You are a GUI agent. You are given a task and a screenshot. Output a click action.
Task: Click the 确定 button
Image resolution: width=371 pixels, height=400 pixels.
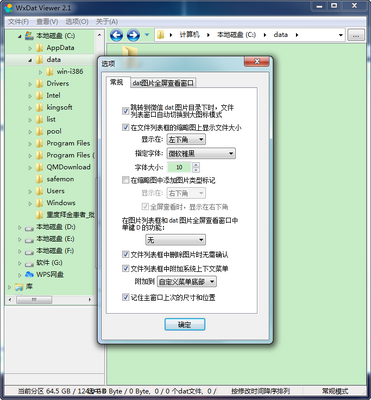click(185, 324)
